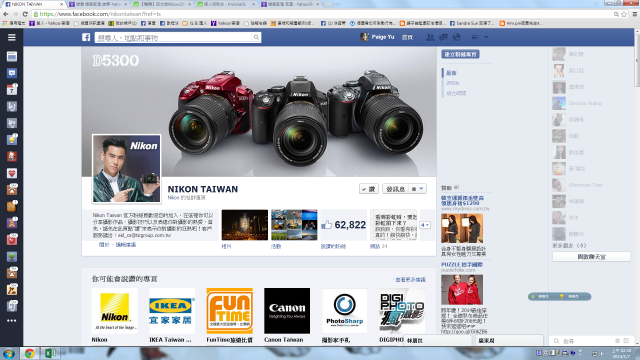Click the red hoodies ad image

coord(462,289)
